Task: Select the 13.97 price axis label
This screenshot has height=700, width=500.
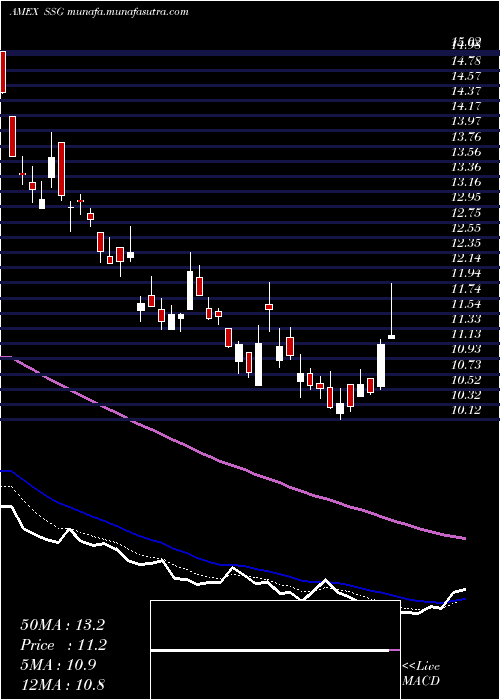Action: pos(466,121)
